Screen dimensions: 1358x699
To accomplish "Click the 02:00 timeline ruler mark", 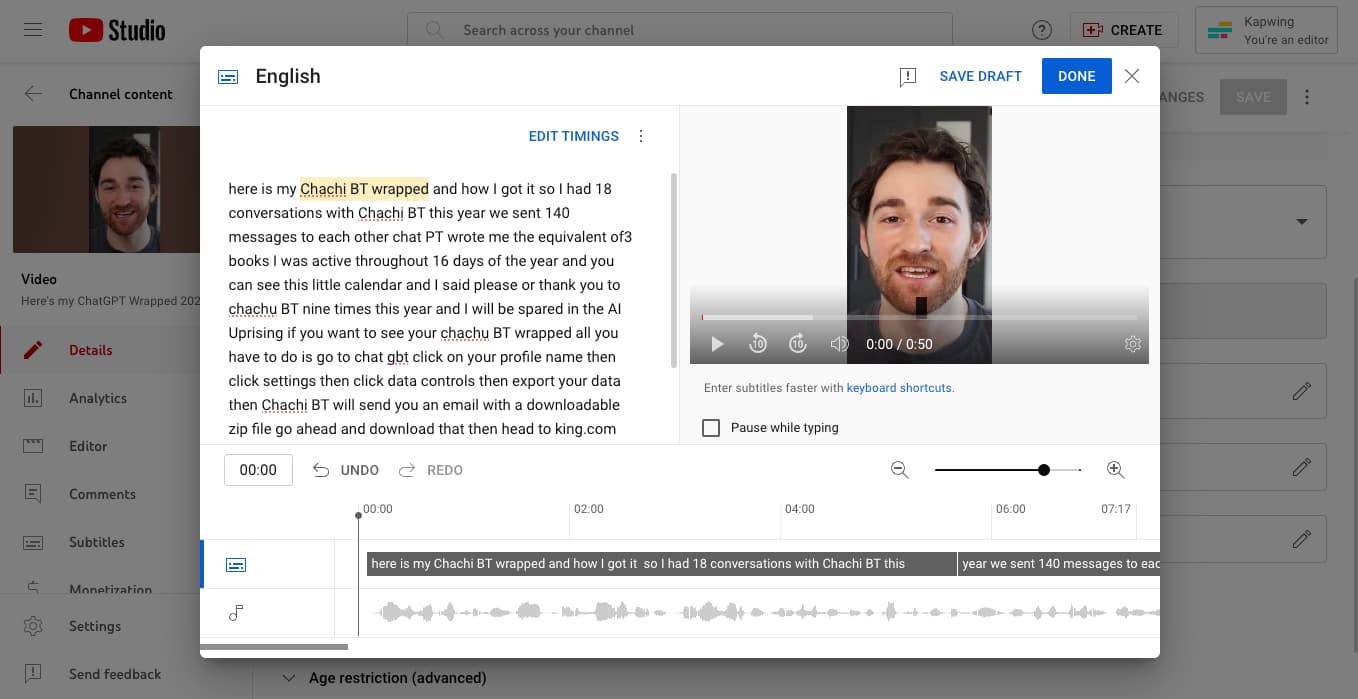I will point(589,509).
